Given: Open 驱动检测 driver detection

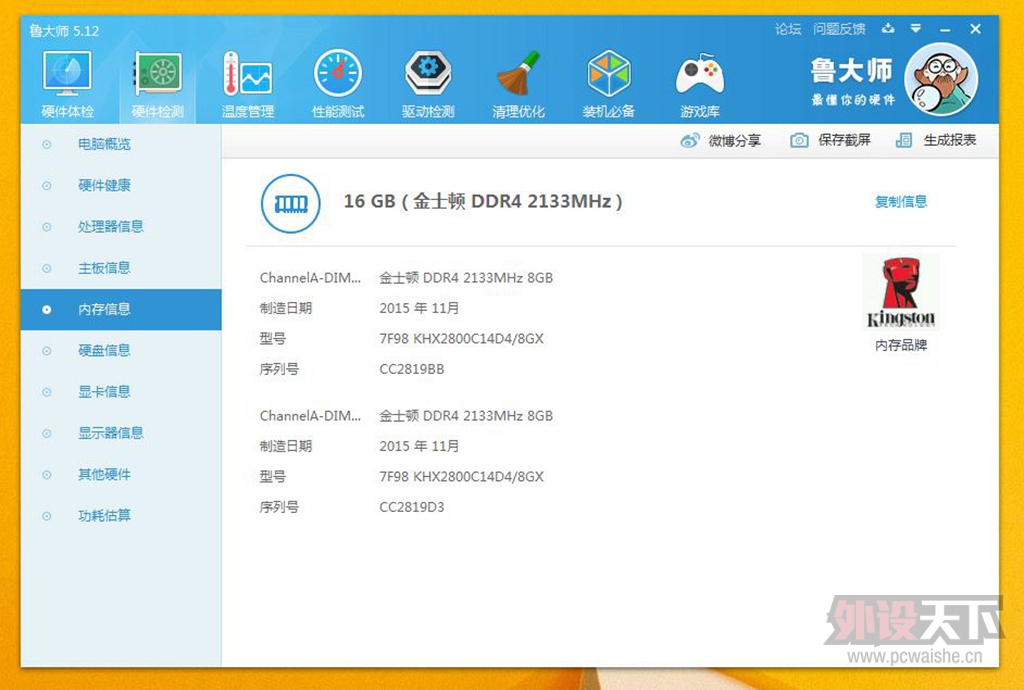Looking at the screenshot, I should 428,74.
